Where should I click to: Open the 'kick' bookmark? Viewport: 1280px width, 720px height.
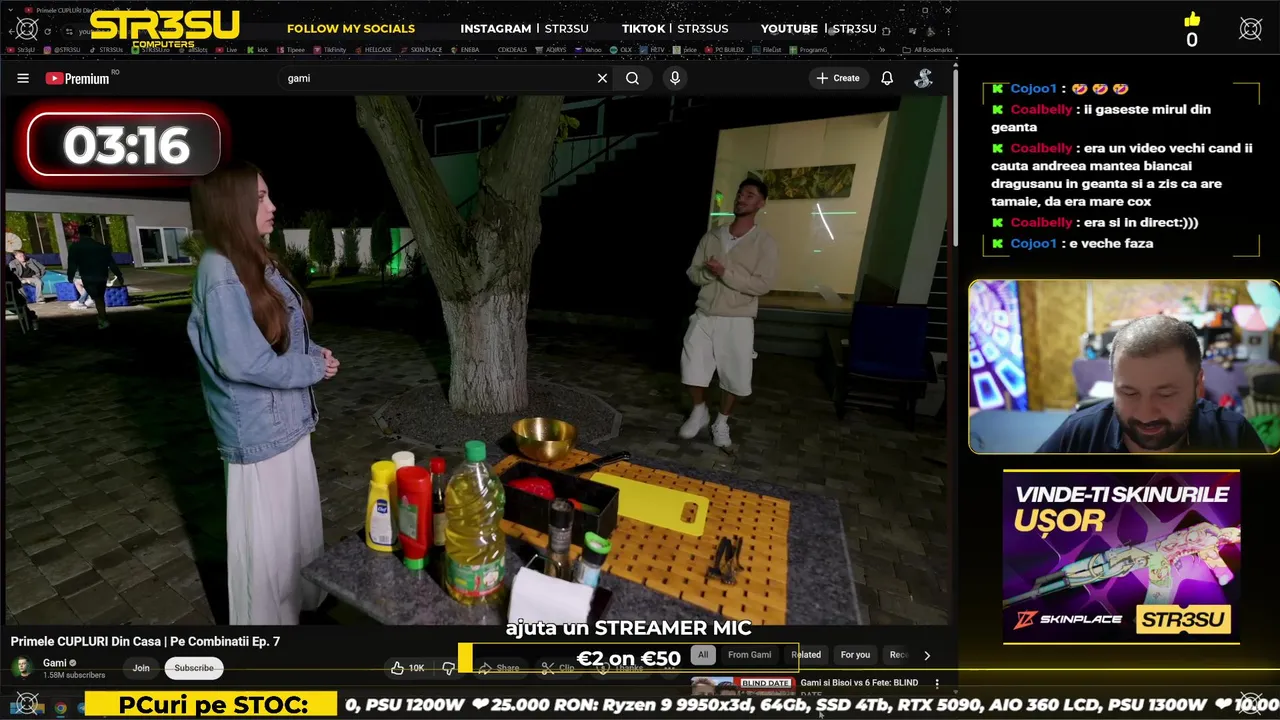[x=258, y=49]
